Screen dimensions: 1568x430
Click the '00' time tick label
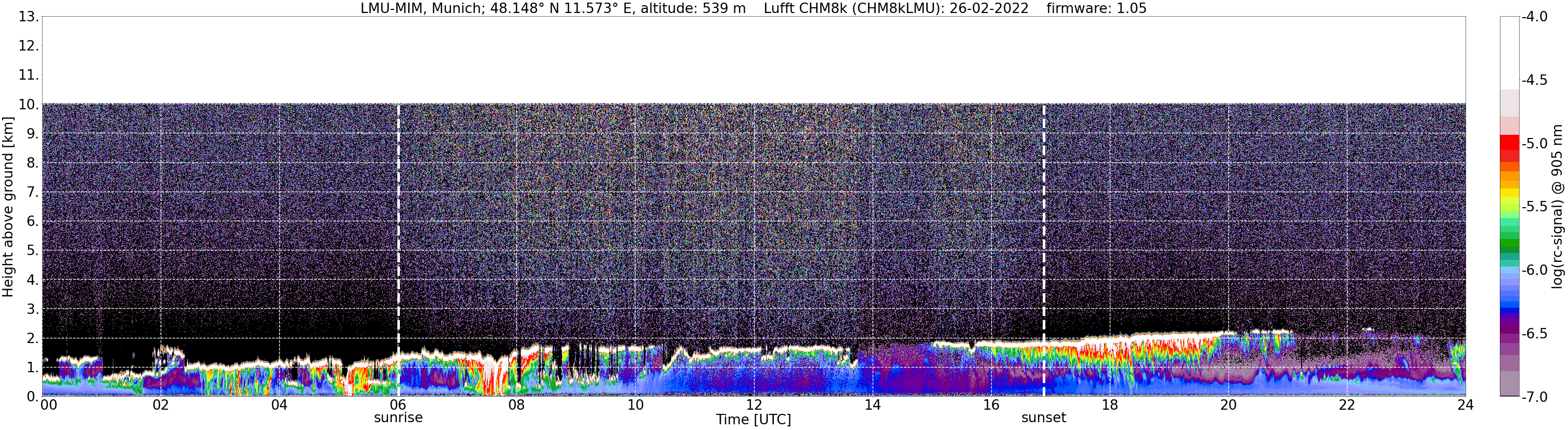(x=49, y=405)
